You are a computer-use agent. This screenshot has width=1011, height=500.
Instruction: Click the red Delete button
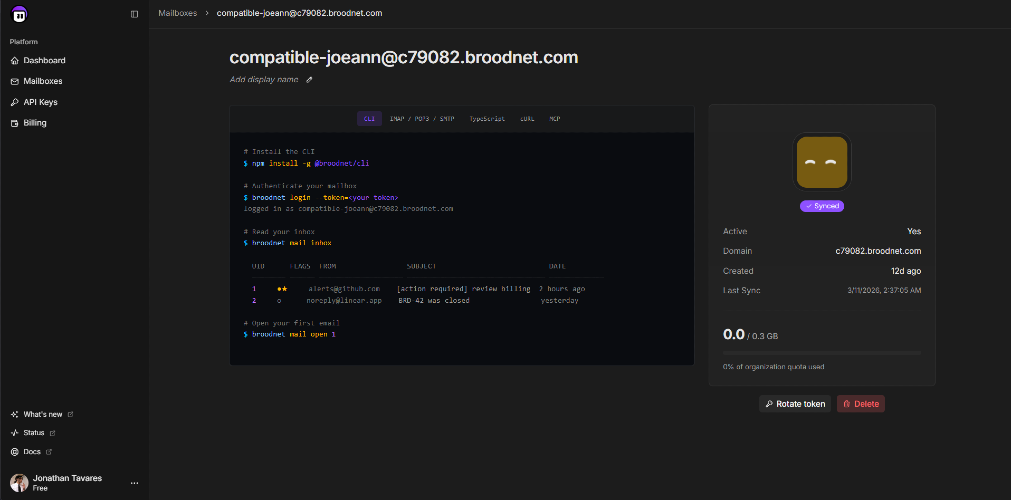pos(860,404)
